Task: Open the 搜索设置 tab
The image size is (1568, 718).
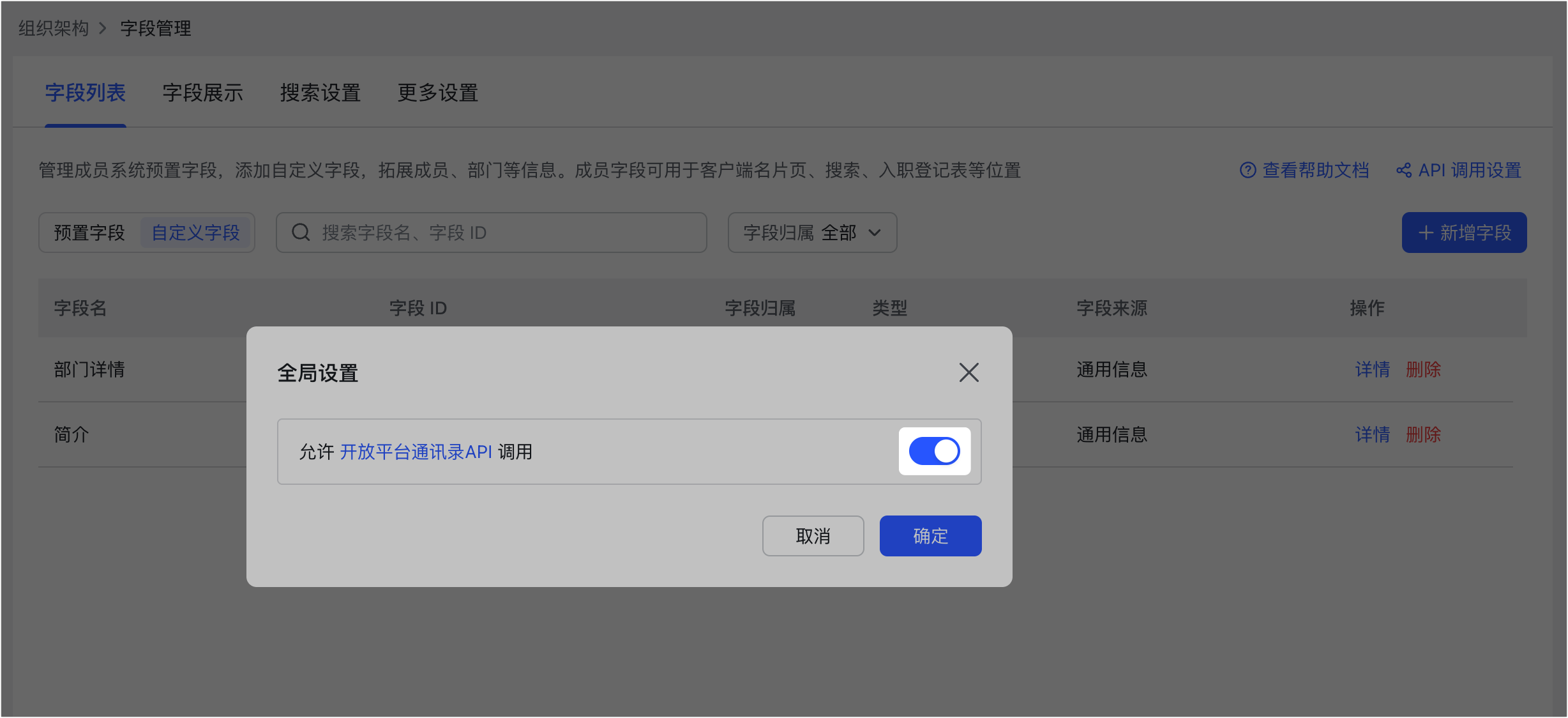Action: [320, 93]
